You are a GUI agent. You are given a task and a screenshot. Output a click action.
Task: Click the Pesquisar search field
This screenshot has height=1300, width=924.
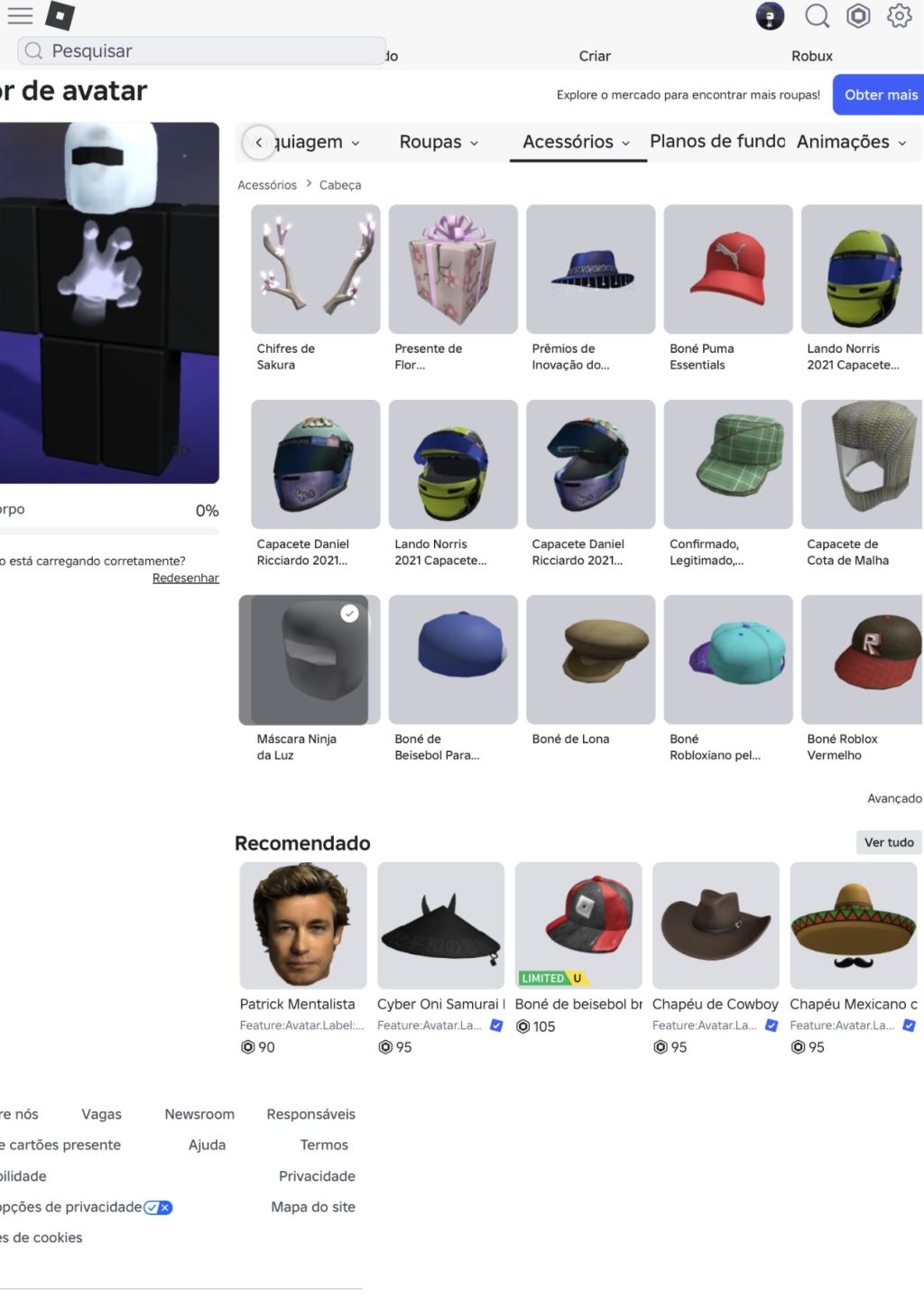click(201, 51)
